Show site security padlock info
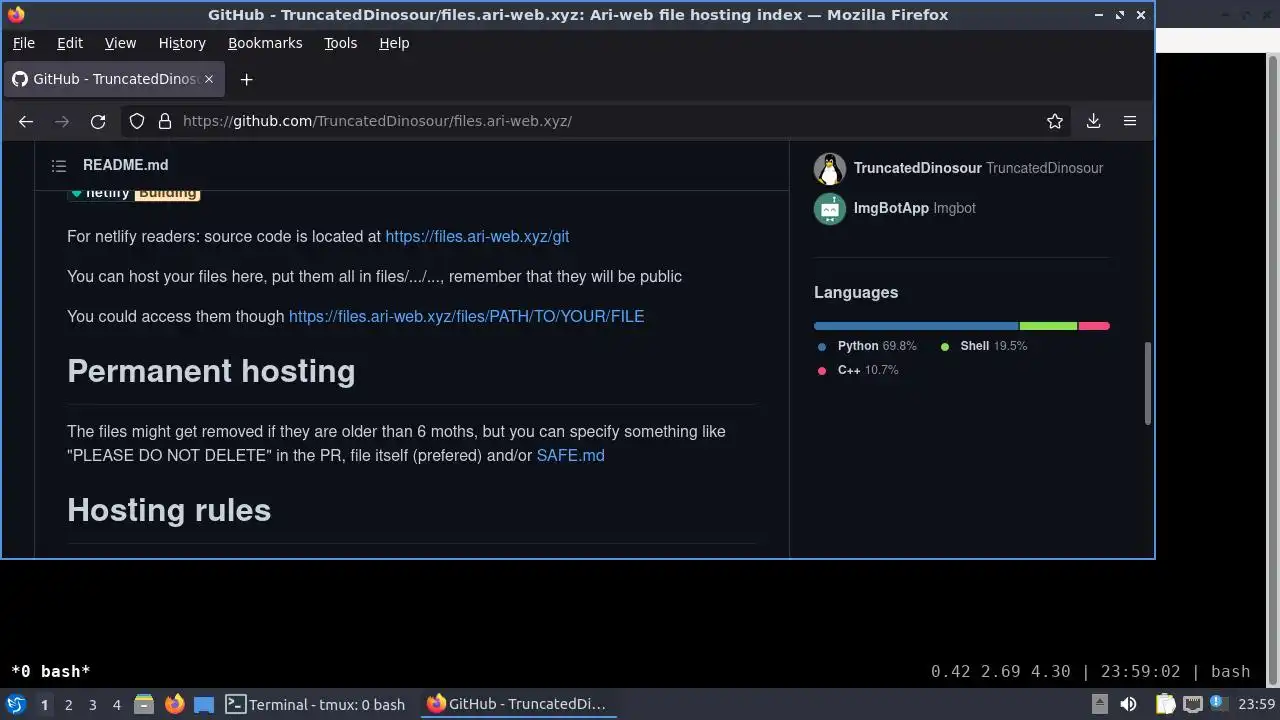 point(164,121)
